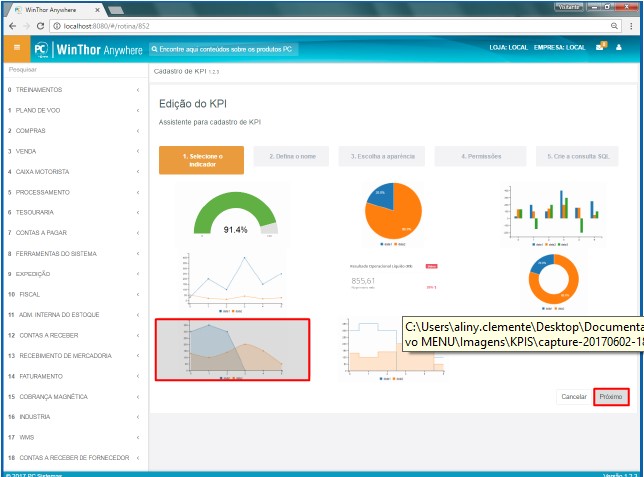Open the COBRANÇA MAGNÉTICA menu item

coord(75,397)
